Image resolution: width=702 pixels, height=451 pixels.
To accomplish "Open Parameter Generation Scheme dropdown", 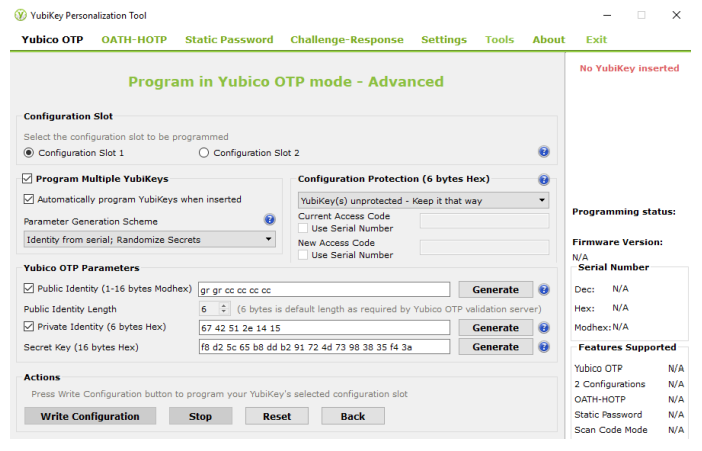I will coord(150,240).
